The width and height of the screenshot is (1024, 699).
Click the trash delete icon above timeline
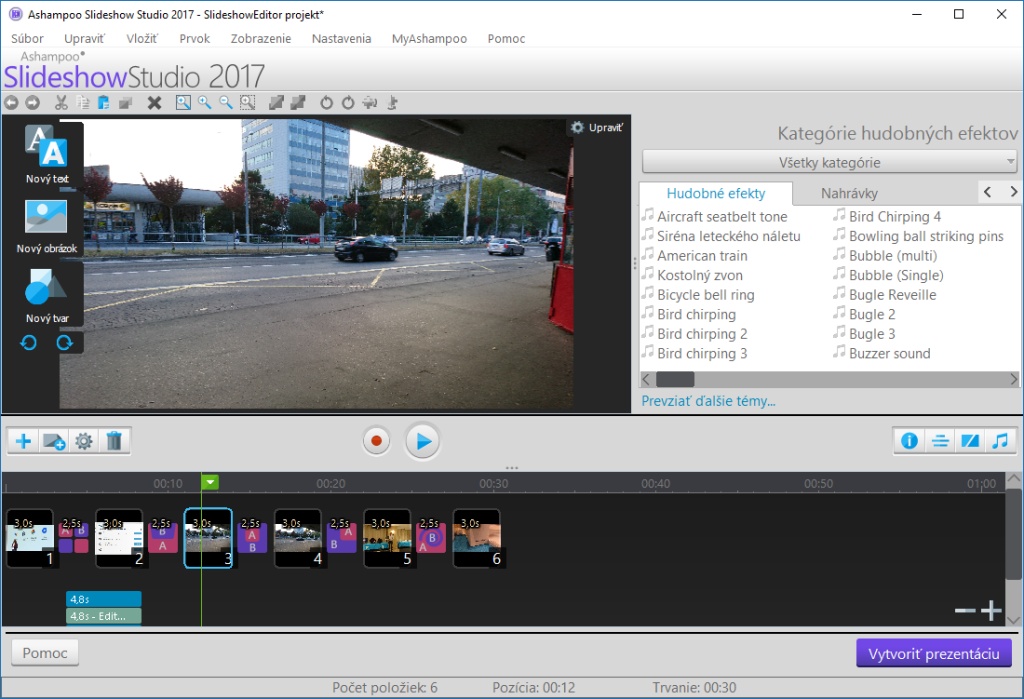tap(114, 441)
